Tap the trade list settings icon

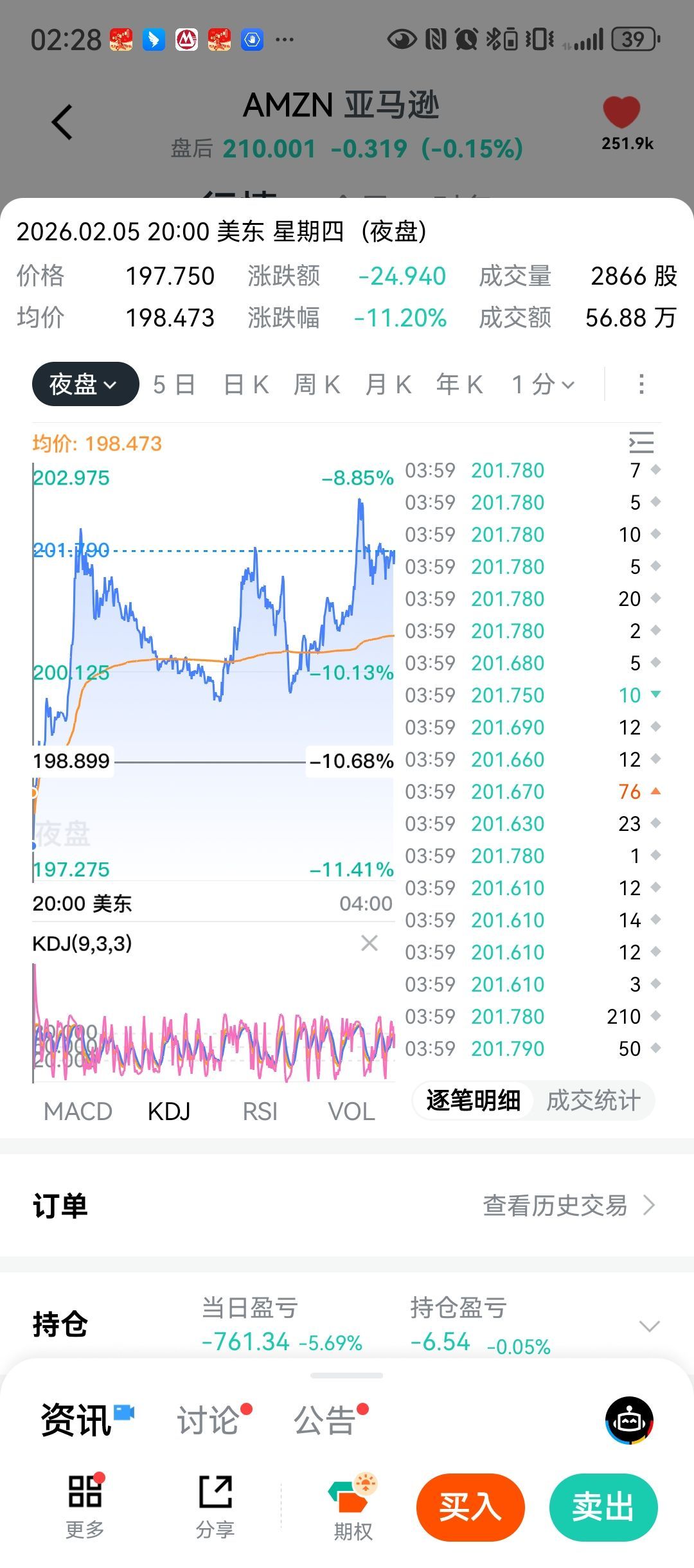click(x=641, y=443)
